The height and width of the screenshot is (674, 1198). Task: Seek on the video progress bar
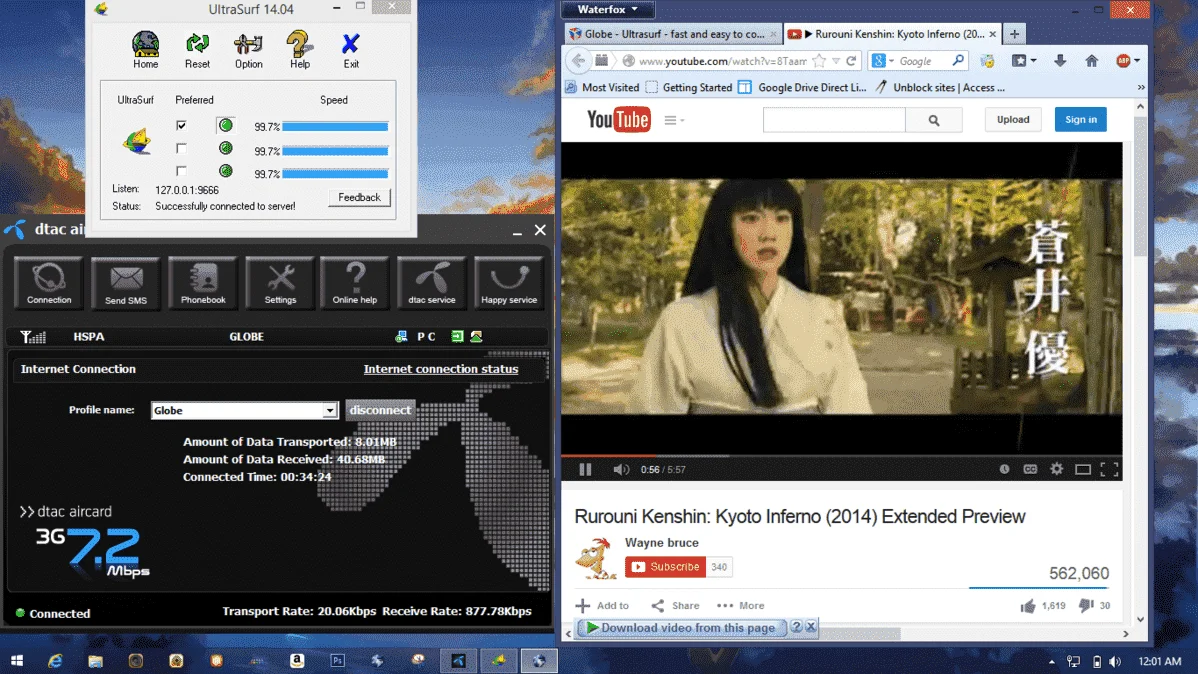pos(841,455)
